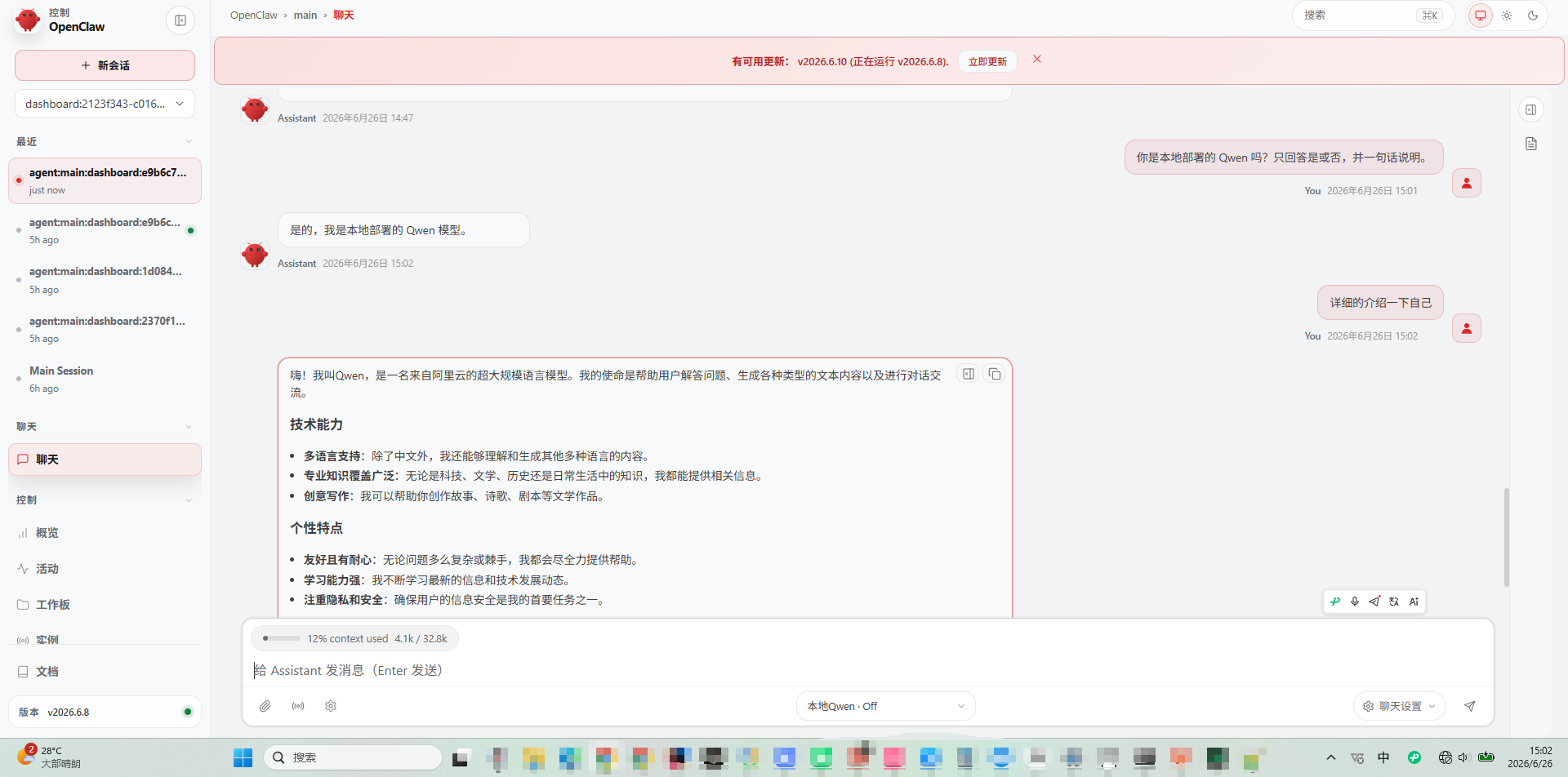Switch to light theme sun icon
The width and height of the screenshot is (1568, 777).
(x=1507, y=16)
